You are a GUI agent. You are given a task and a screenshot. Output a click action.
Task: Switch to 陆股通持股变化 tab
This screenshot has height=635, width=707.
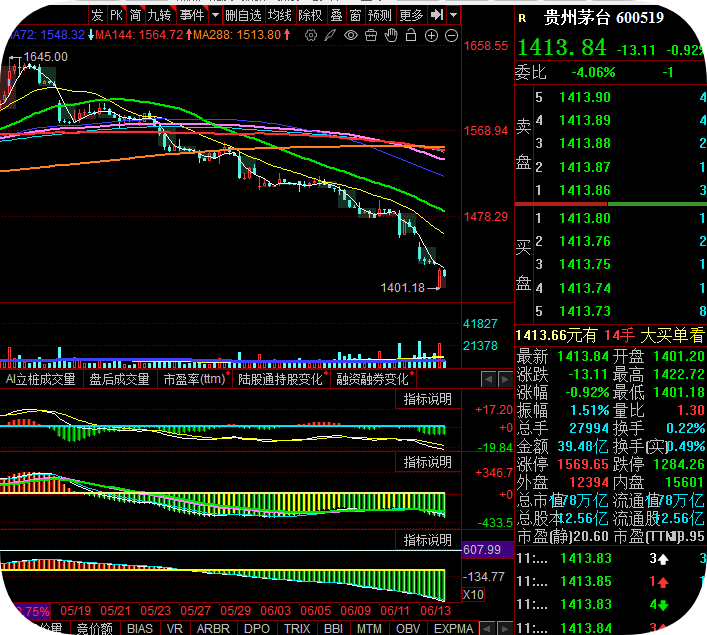point(280,379)
